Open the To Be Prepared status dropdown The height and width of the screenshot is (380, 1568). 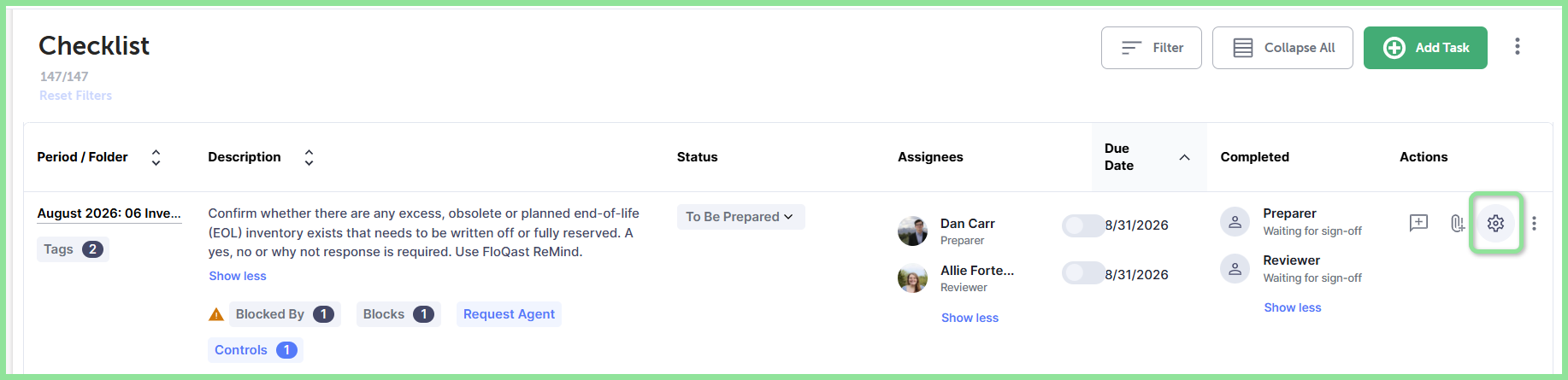click(740, 217)
